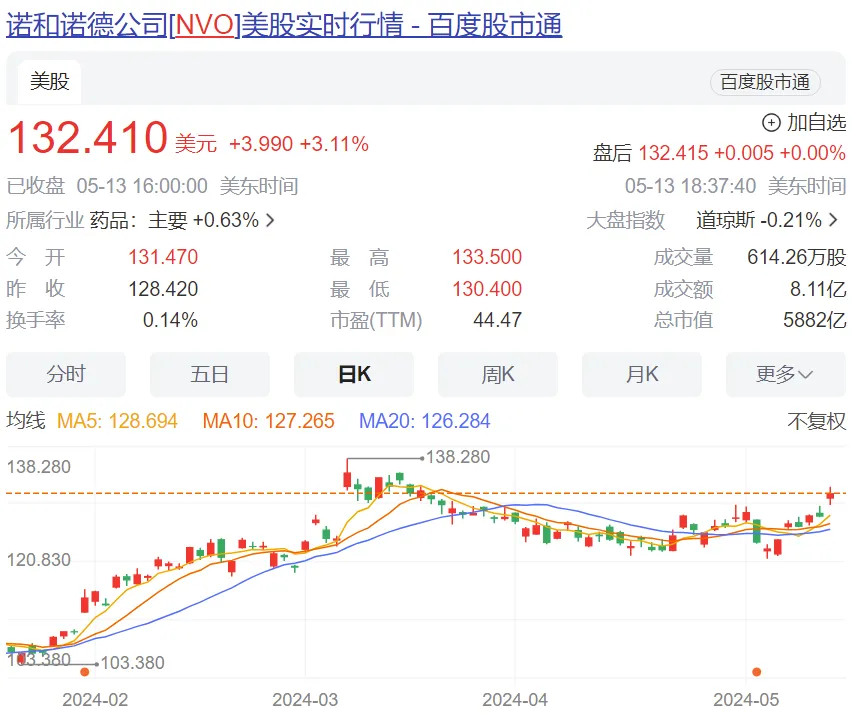Viewport: 862px width, 715px height.
Task: Click the 138.280 high price marker on chart
Action: pos(458,457)
